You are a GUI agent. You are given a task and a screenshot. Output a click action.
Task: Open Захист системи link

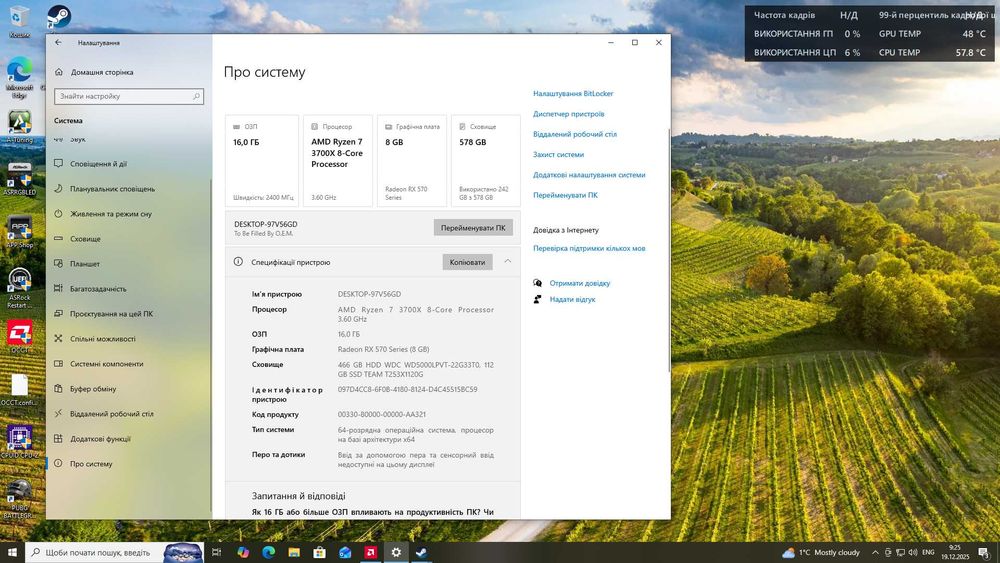click(558, 155)
